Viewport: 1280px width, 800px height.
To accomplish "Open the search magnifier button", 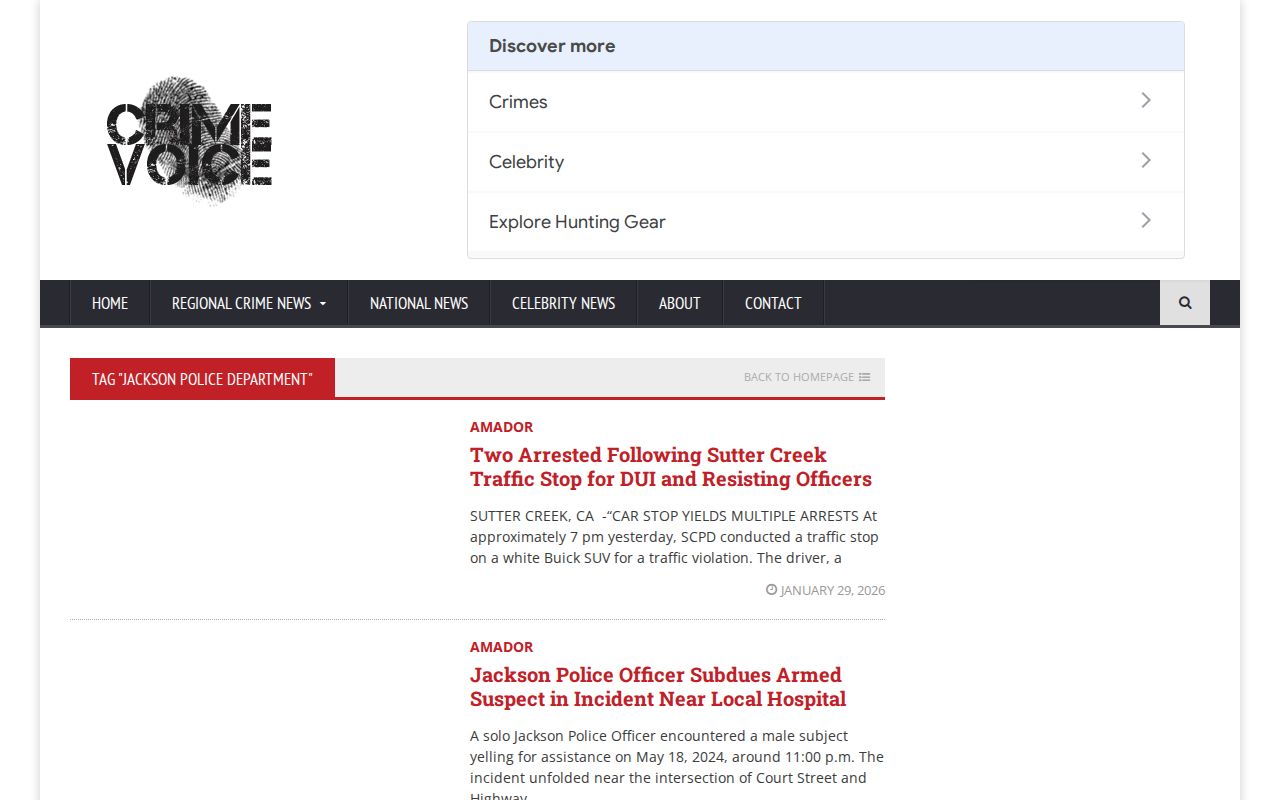I will [x=1185, y=303].
